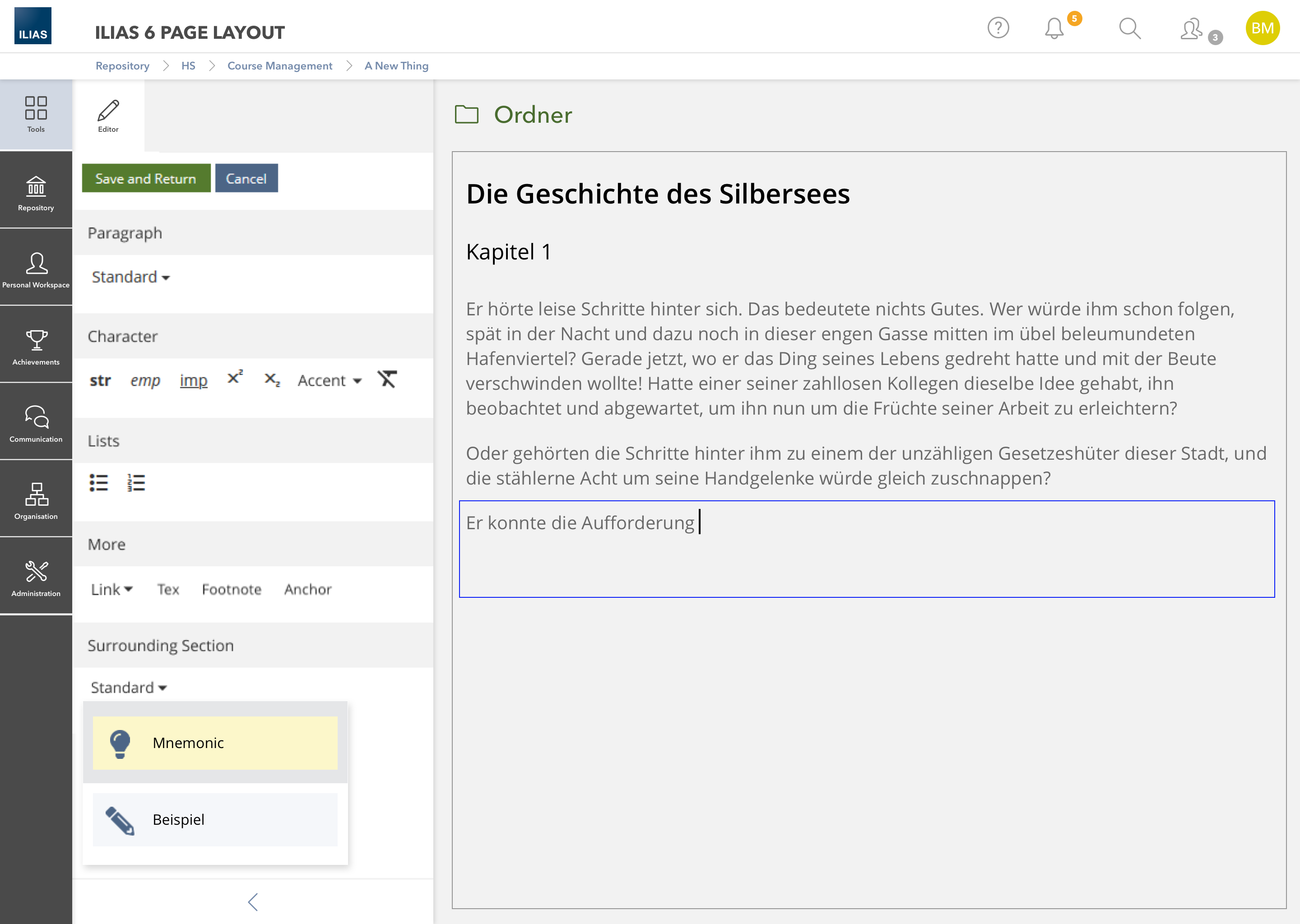Click the Save and Return button
The height and width of the screenshot is (924, 1300).
(x=146, y=179)
